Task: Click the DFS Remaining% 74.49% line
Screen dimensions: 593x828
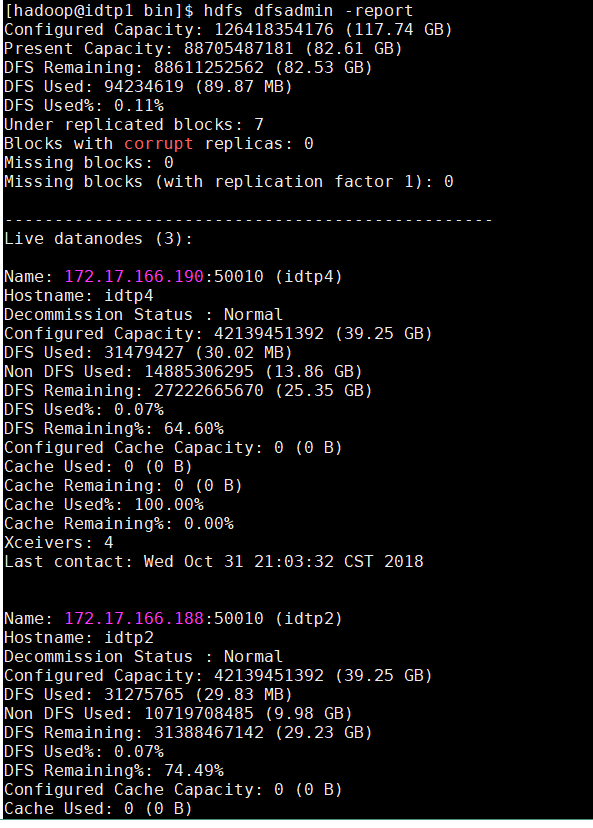Action: (114, 771)
